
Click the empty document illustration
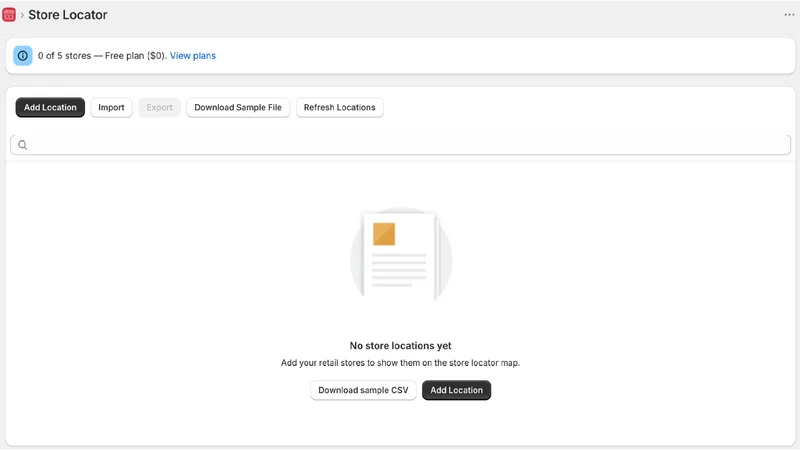401,255
